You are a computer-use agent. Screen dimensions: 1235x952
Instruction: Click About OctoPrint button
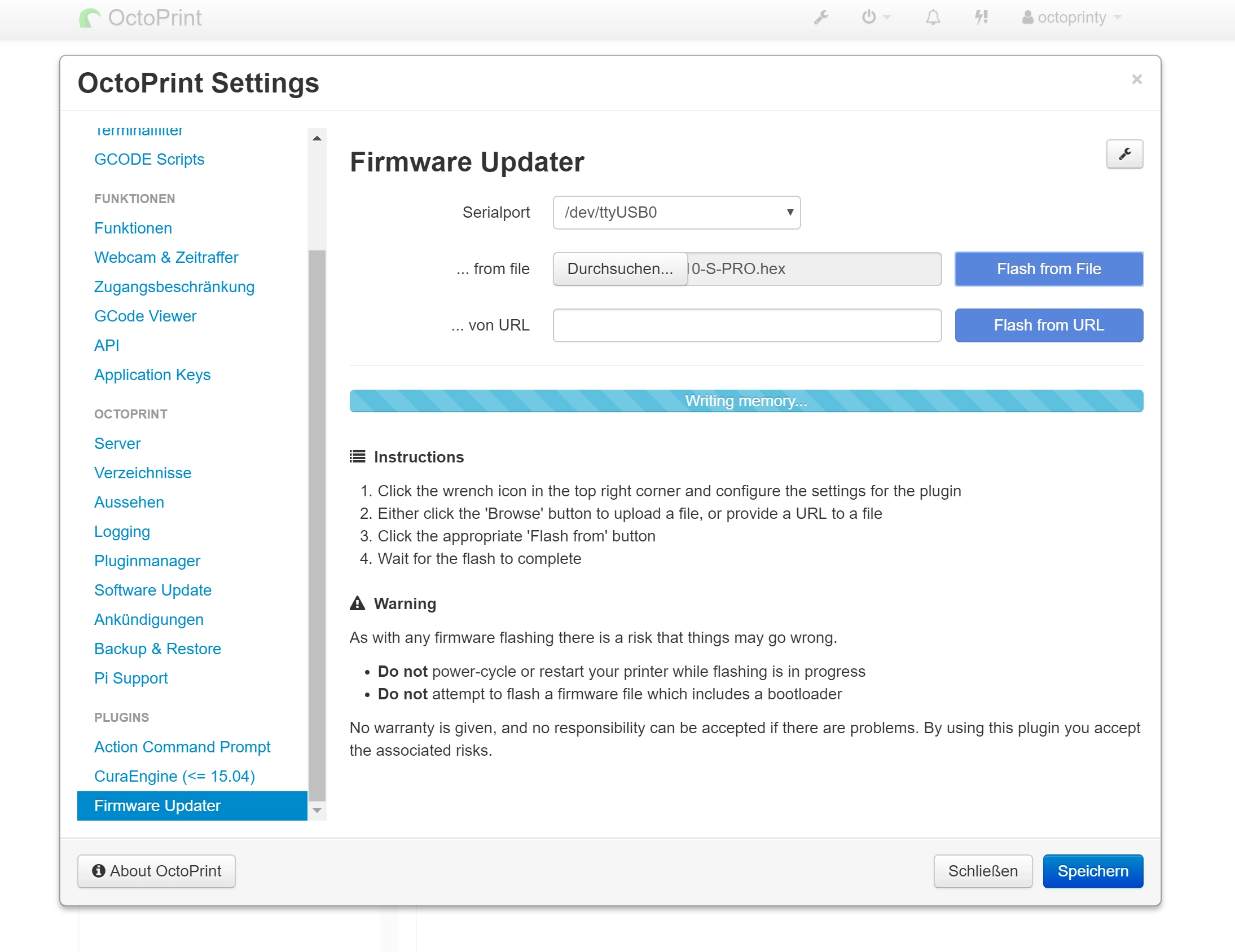pyautogui.click(x=157, y=872)
